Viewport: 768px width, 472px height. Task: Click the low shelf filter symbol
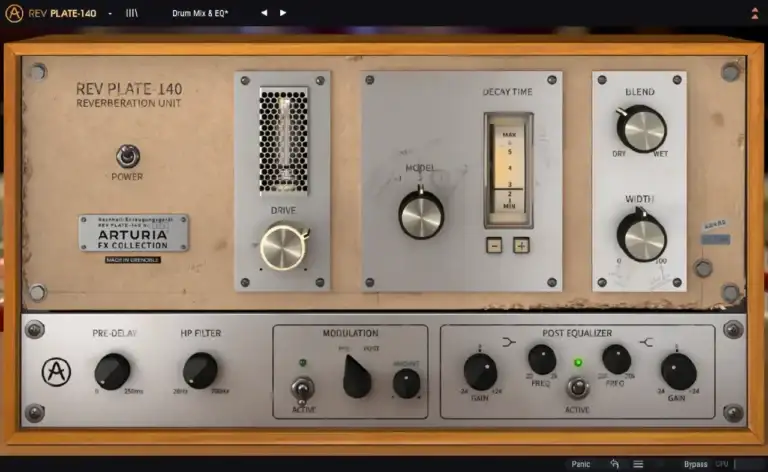[x=509, y=342]
